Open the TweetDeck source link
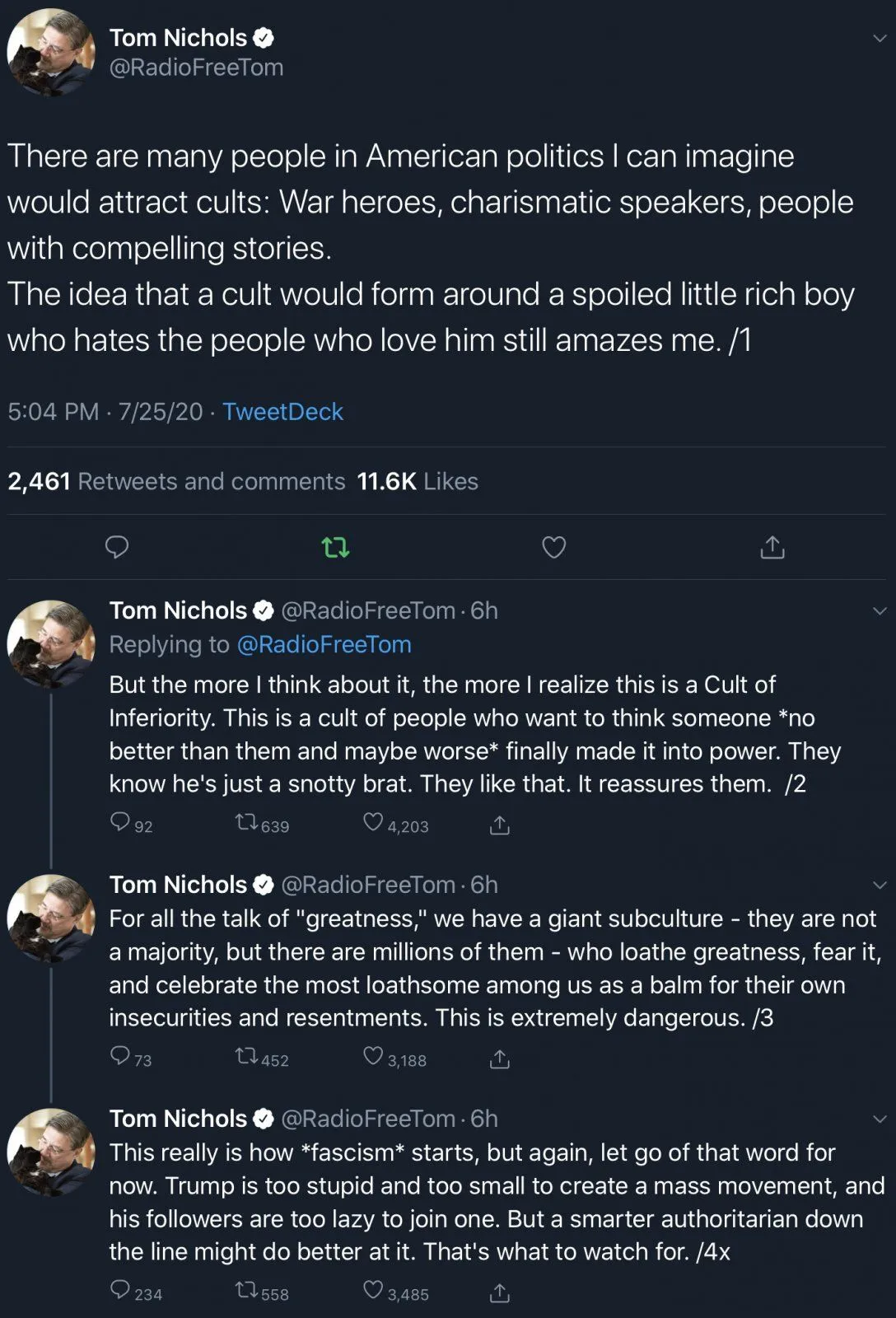This screenshot has height=1318, width=896. point(282,412)
